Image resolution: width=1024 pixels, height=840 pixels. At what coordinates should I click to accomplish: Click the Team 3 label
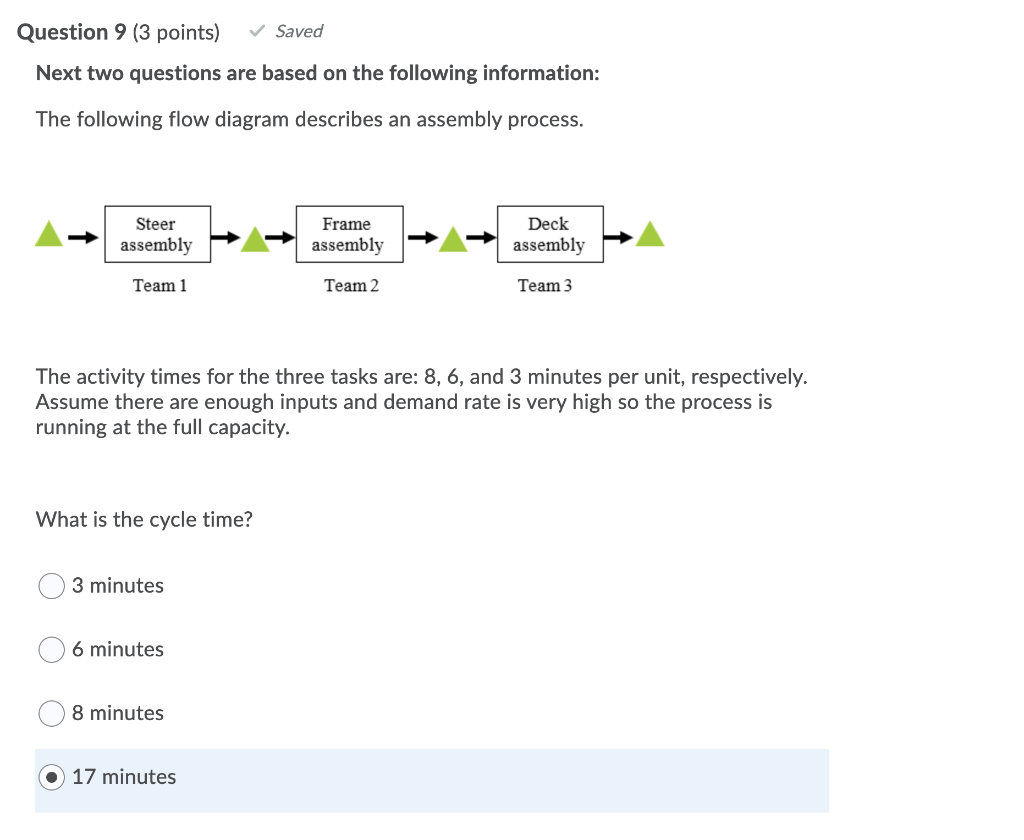[x=544, y=285]
